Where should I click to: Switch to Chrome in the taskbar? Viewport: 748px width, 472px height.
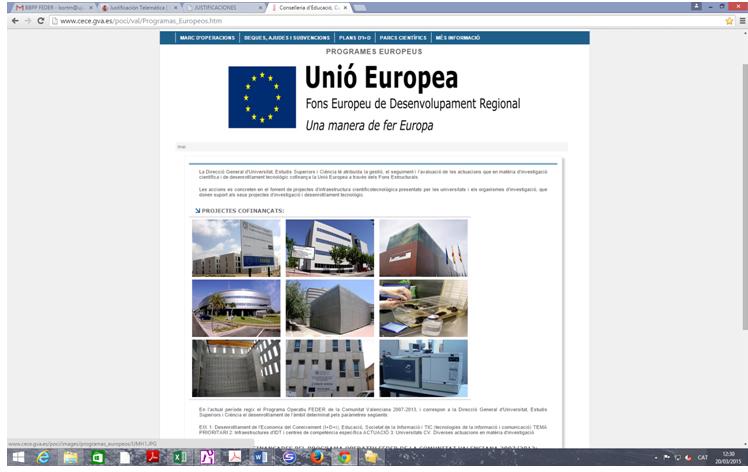pos(344,457)
